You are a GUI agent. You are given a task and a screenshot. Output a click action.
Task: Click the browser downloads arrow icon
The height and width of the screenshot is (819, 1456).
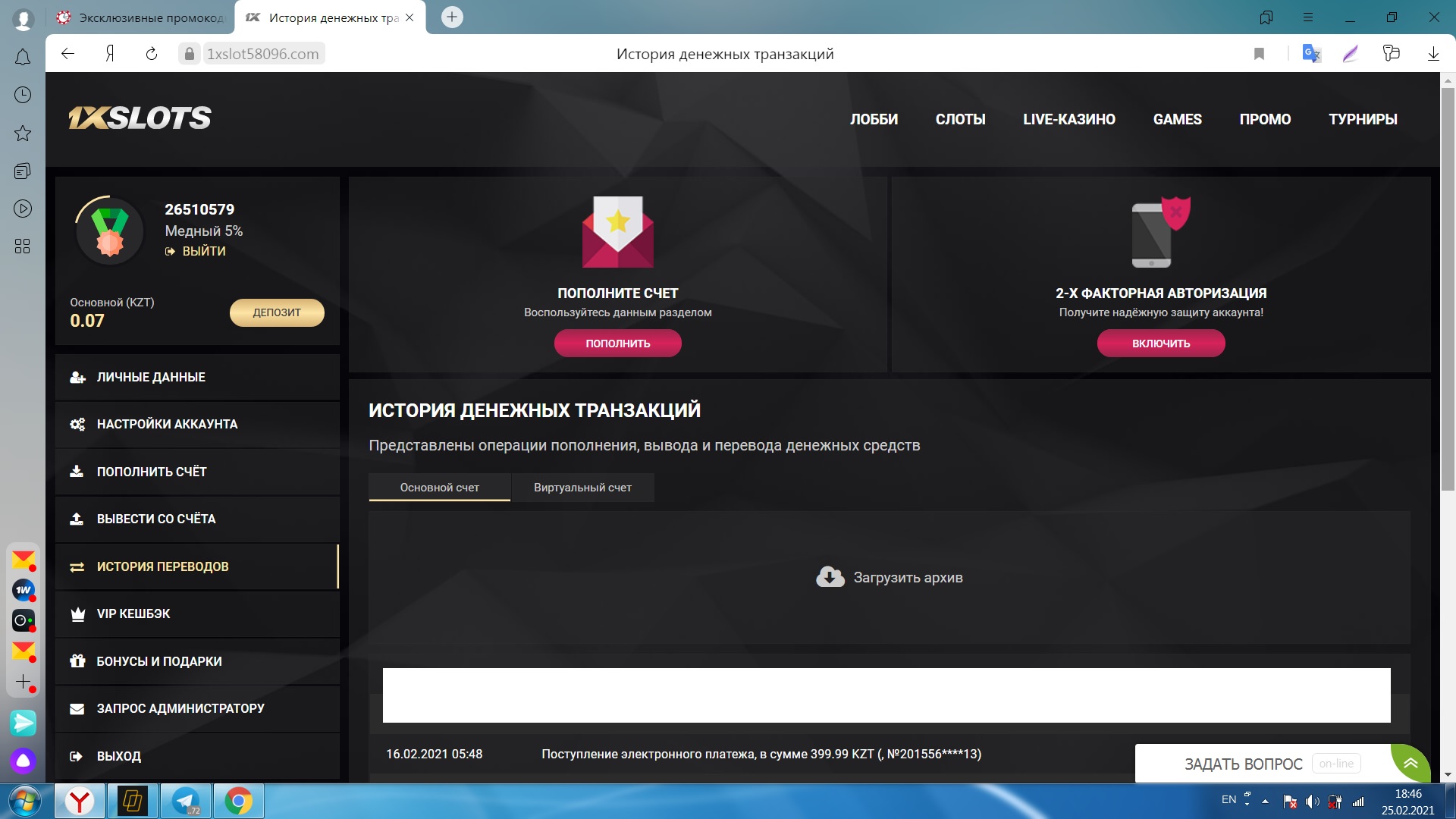tap(1433, 54)
